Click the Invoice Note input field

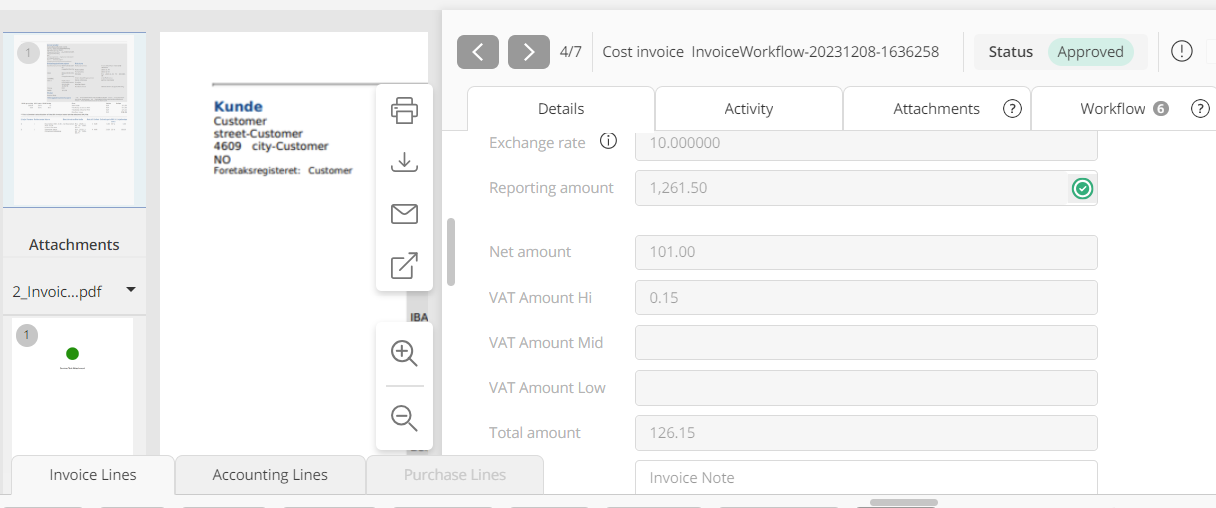pyautogui.click(x=866, y=478)
